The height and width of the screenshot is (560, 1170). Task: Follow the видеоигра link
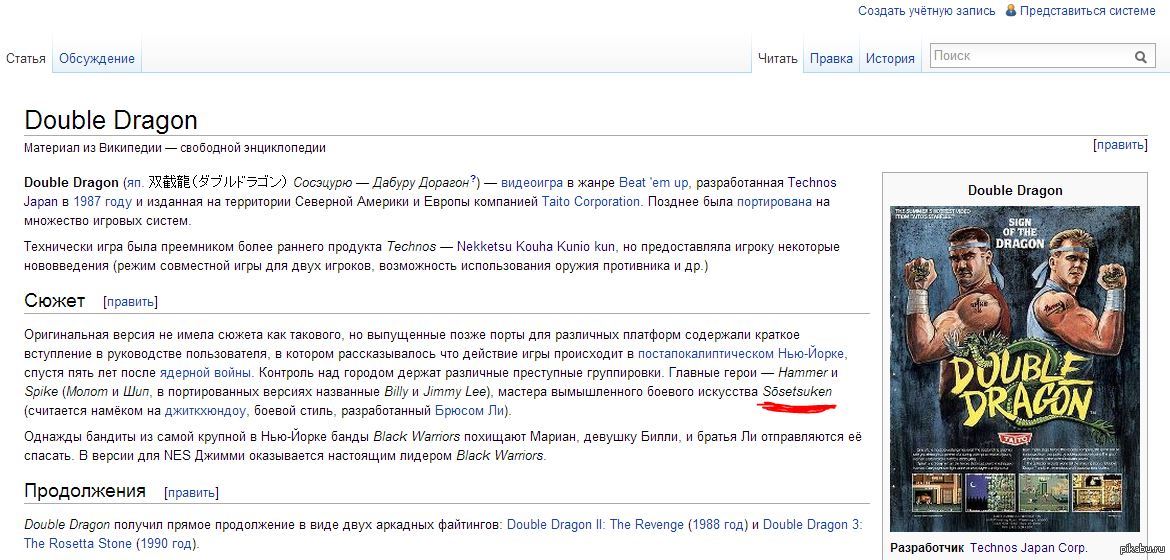coord(532,182)
